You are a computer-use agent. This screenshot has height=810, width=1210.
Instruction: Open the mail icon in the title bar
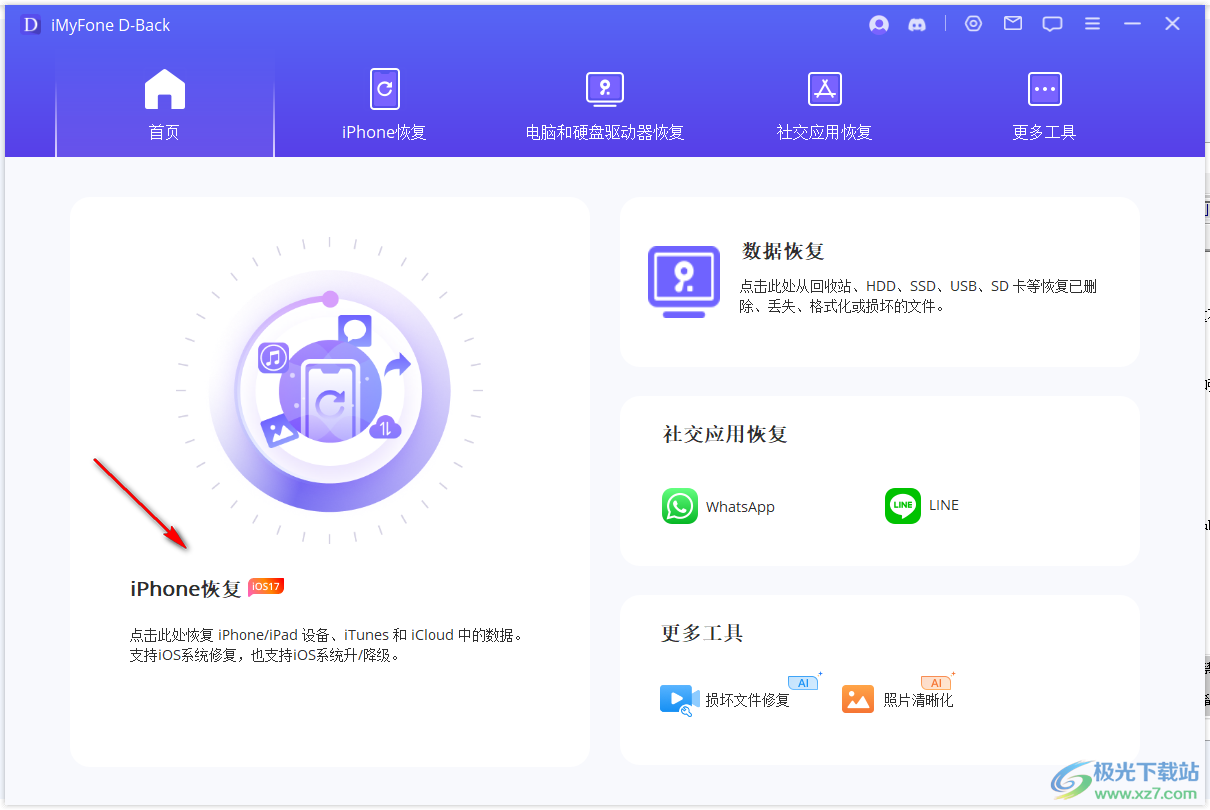click(x=1012, y=23)
